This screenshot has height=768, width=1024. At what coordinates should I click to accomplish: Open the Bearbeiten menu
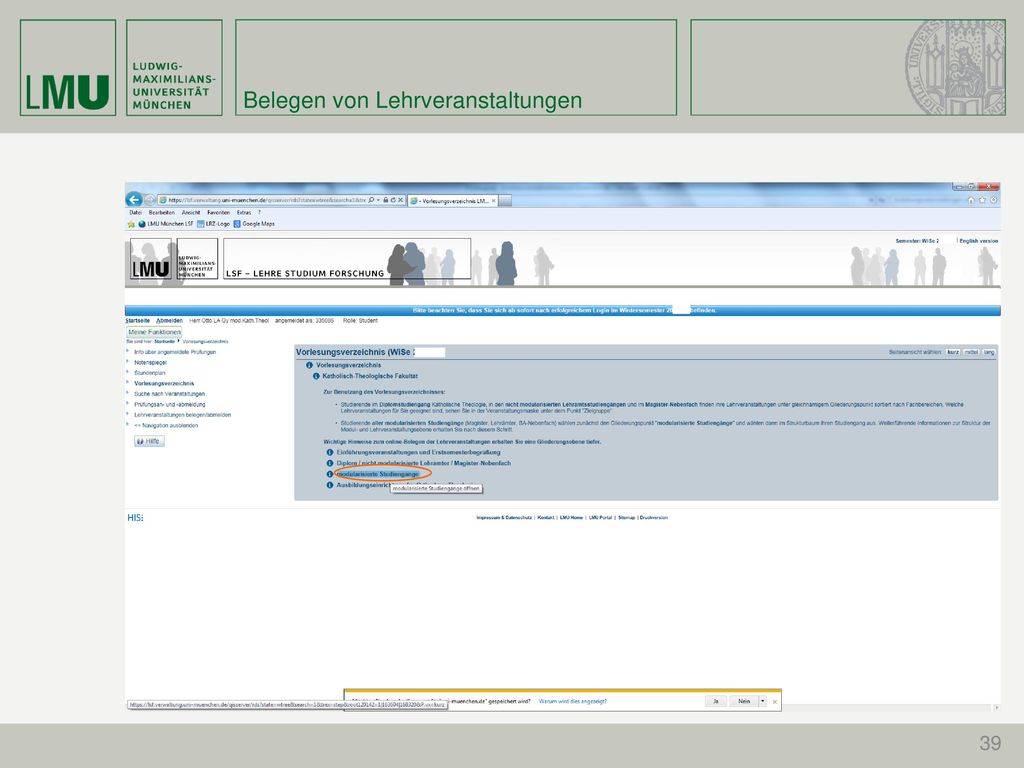pos(161,212)
